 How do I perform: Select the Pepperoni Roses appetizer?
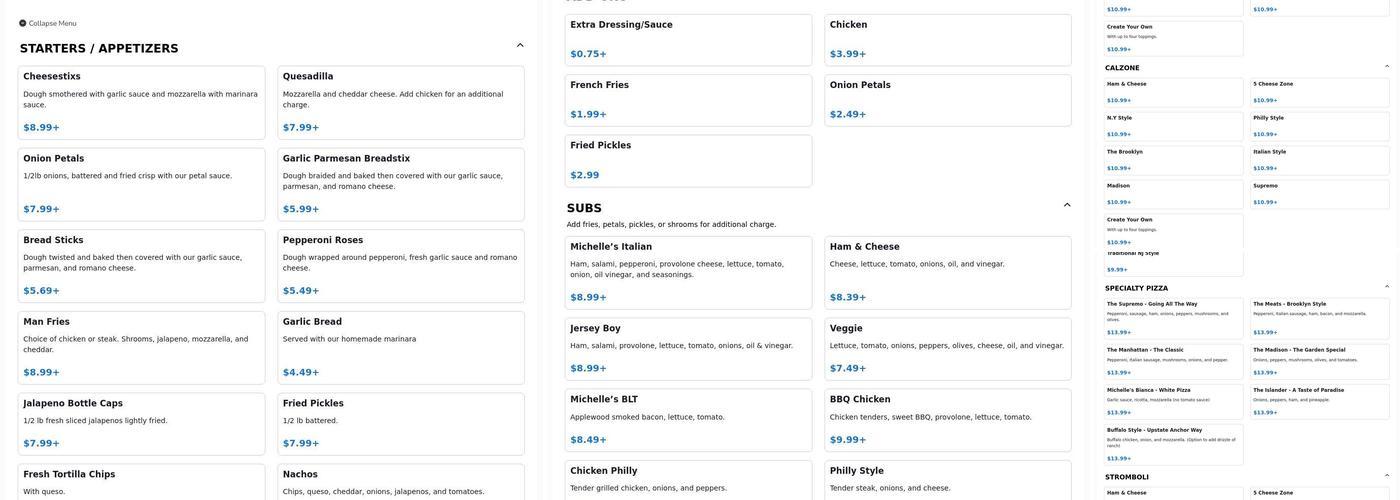[x=400, y=266]
